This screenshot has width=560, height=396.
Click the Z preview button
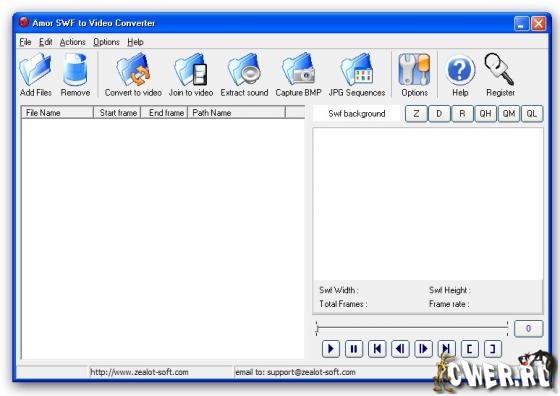416,114
